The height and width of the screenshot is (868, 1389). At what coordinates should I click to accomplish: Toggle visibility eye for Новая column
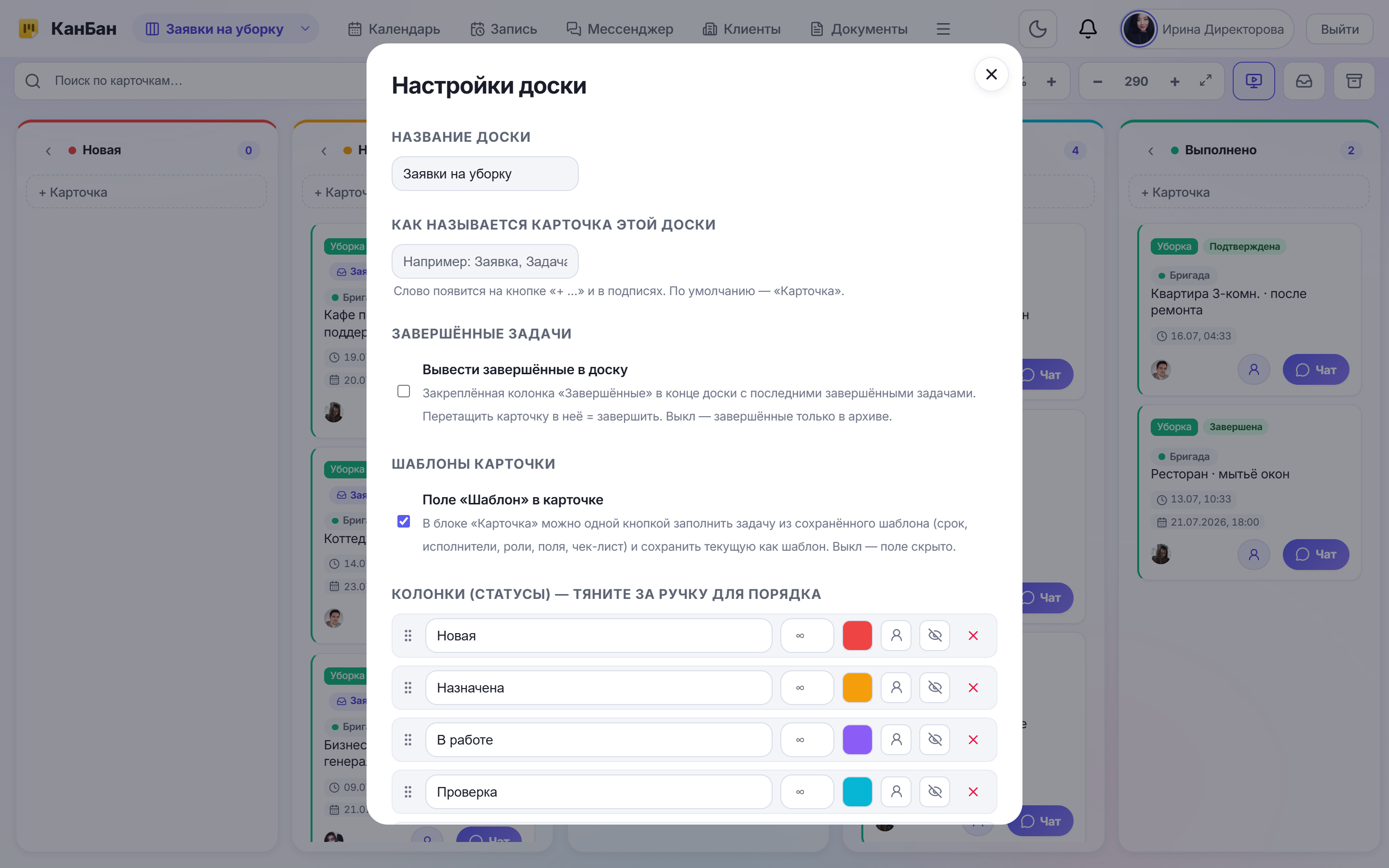click(934, 636)
